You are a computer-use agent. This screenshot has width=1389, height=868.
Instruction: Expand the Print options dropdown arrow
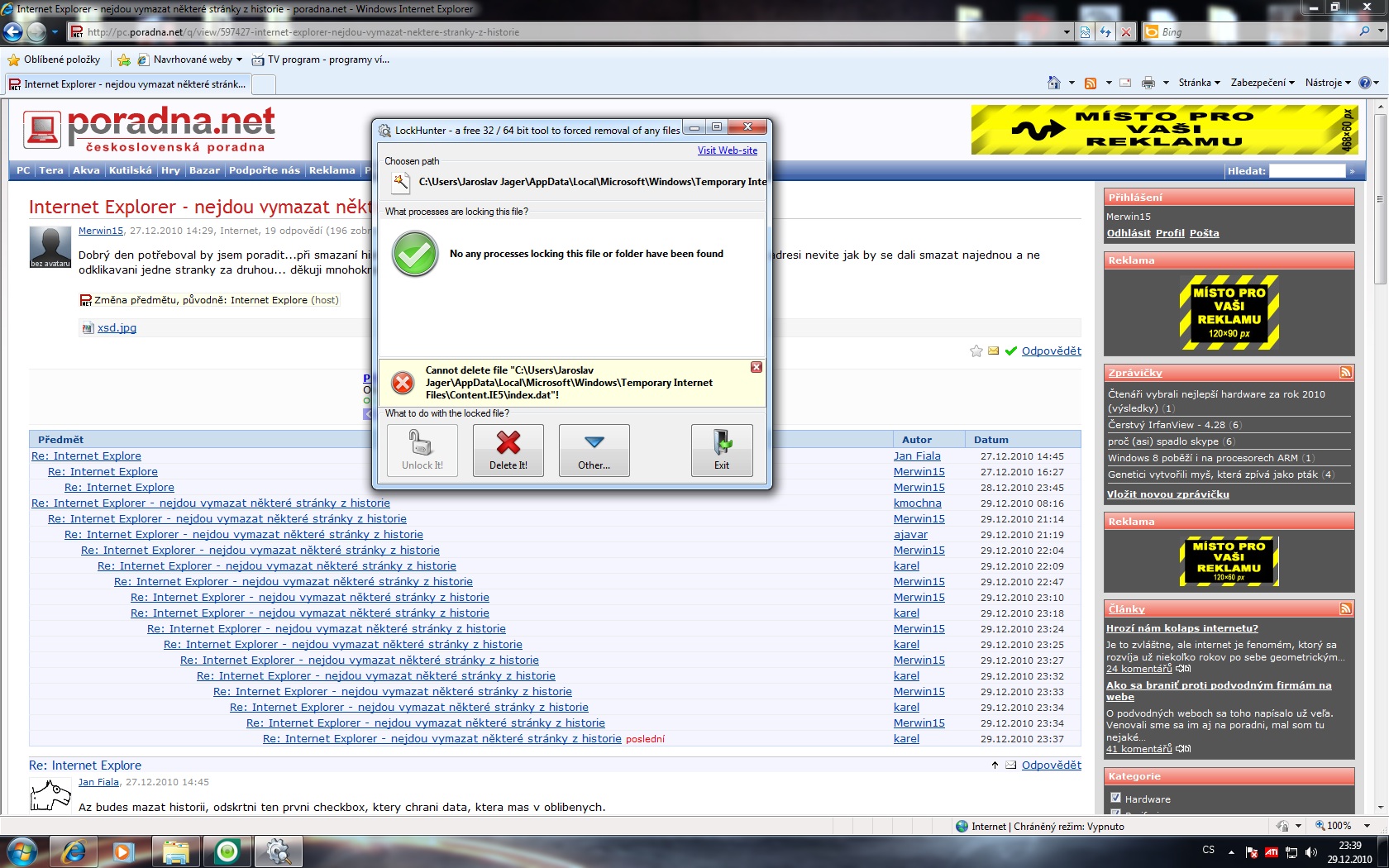pyautogui.click(x=1166, y=83)
